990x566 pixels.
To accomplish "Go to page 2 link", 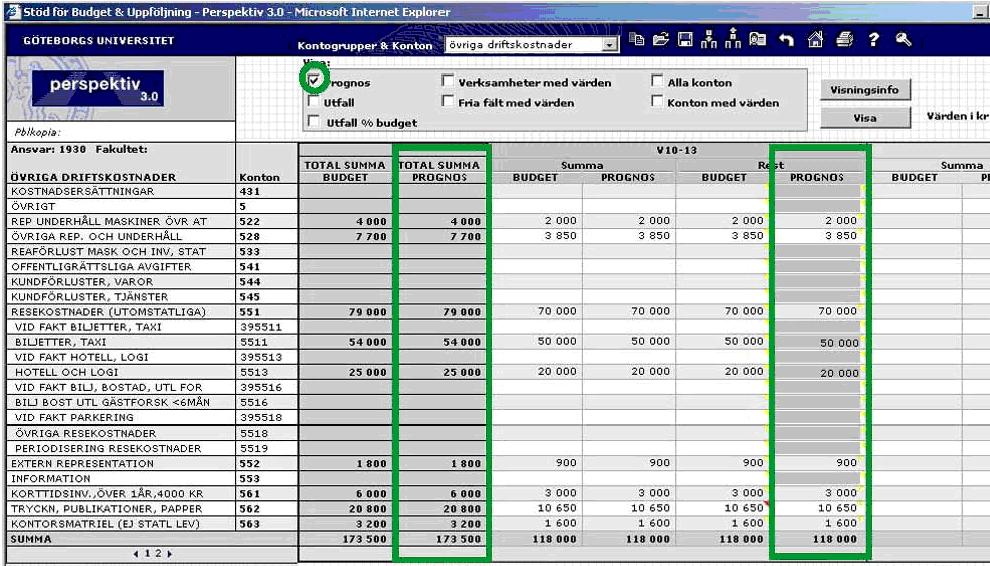I will (x=158, y=554).
